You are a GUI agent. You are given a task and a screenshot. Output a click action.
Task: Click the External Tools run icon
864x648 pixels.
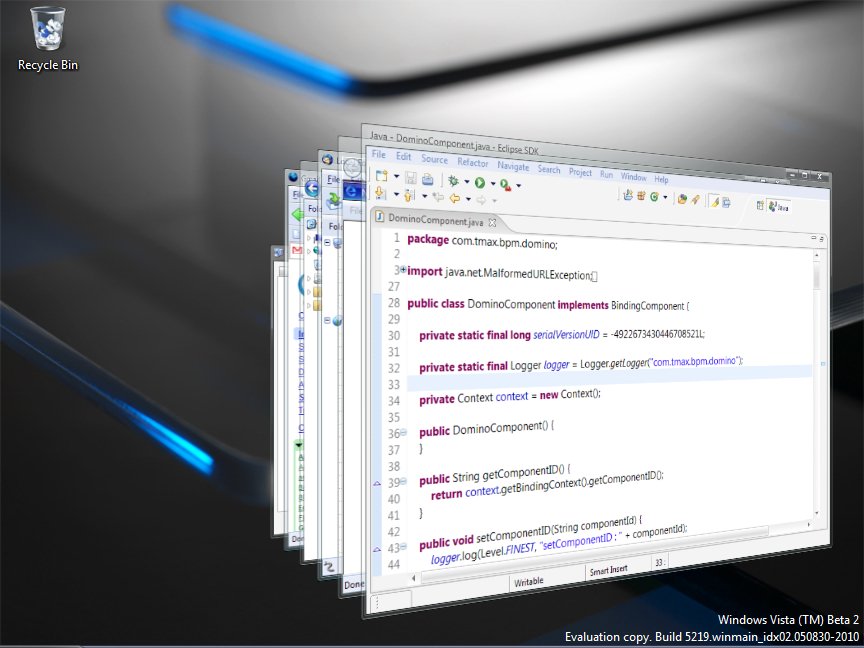(x=505, y=185)
